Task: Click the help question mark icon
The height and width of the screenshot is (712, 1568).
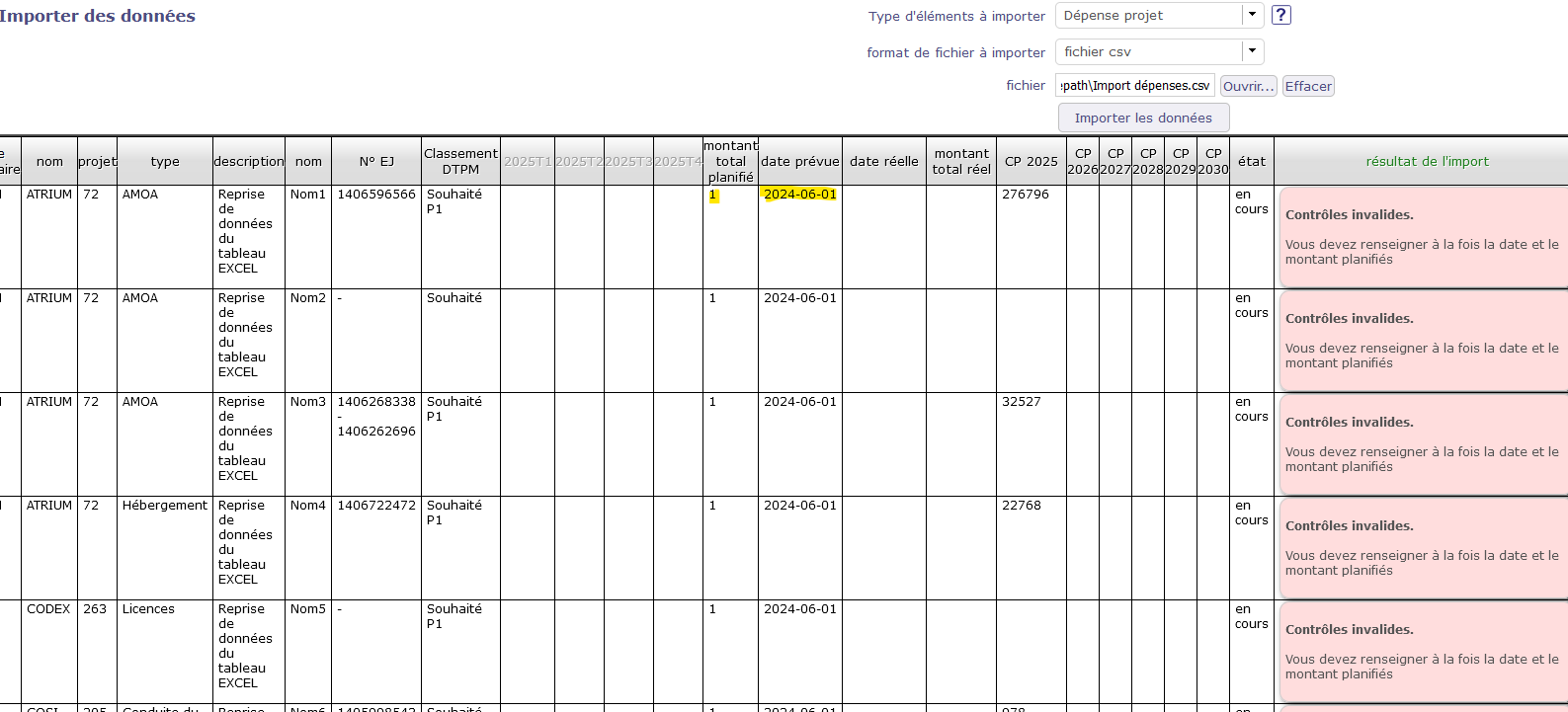Action: click(1280, 15)
